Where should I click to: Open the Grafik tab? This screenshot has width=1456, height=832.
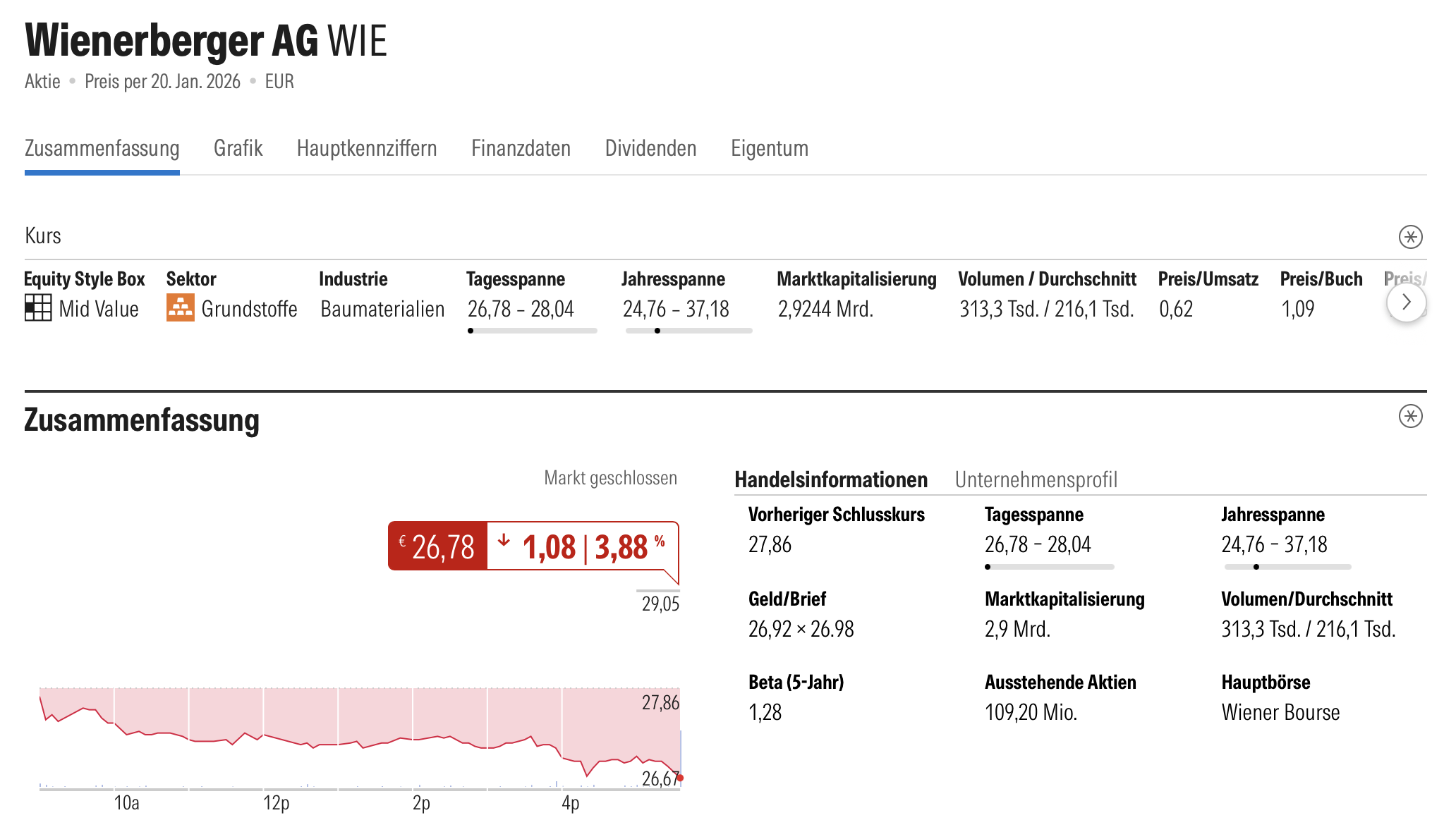[238, 149]
